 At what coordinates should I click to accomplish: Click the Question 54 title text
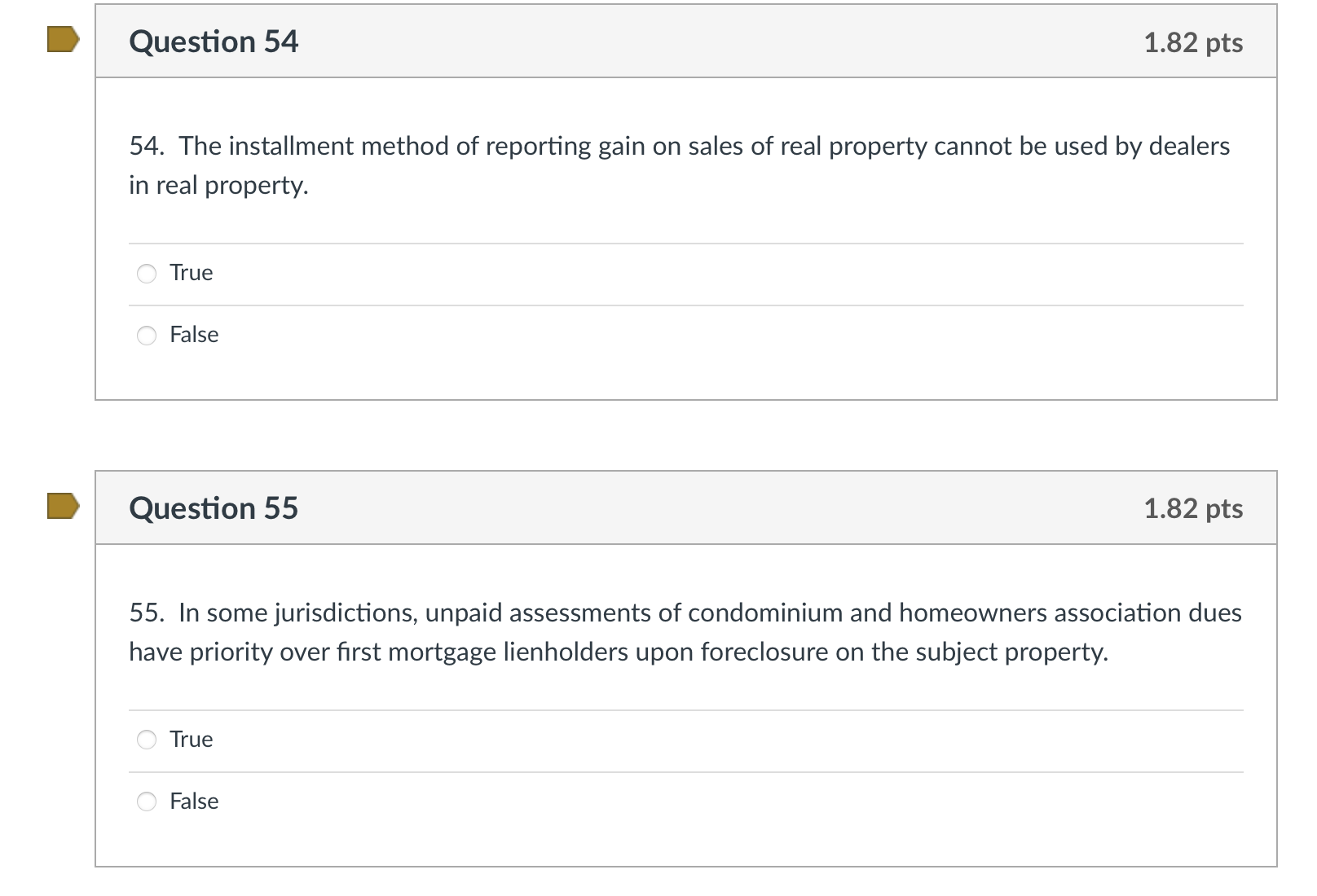pos(214,41)
